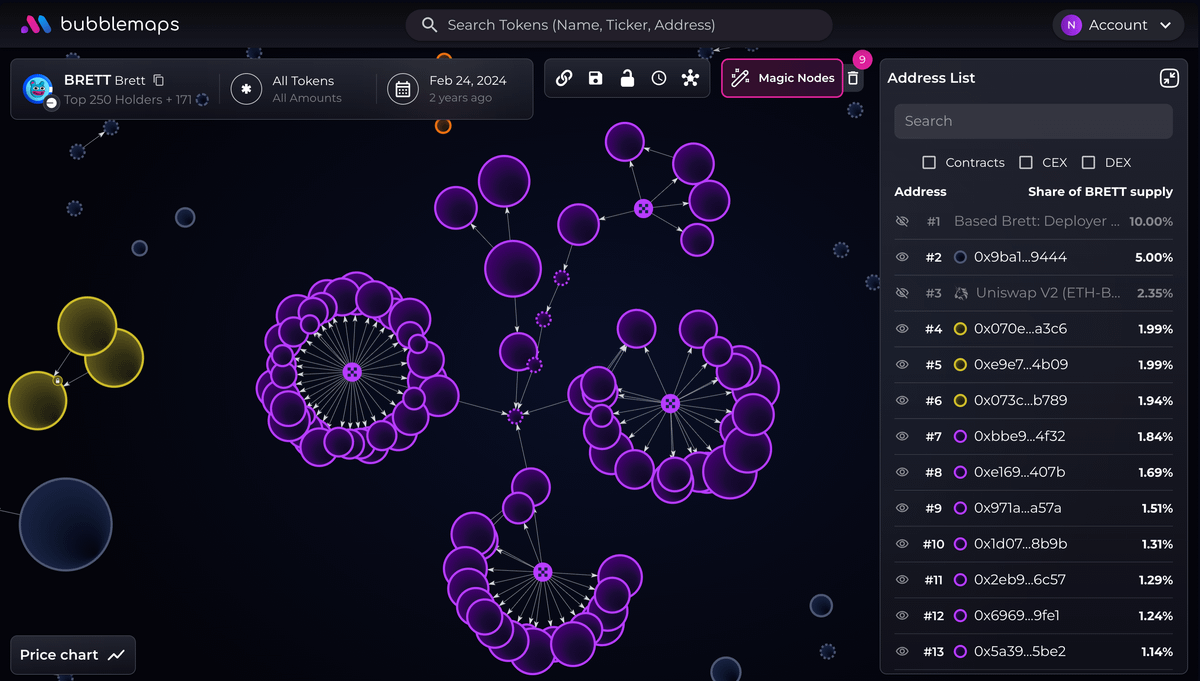Viewport: 1200px width, 681px height.
Task: Click the yellow dot of address #5
Action: [x=960, y=365]
